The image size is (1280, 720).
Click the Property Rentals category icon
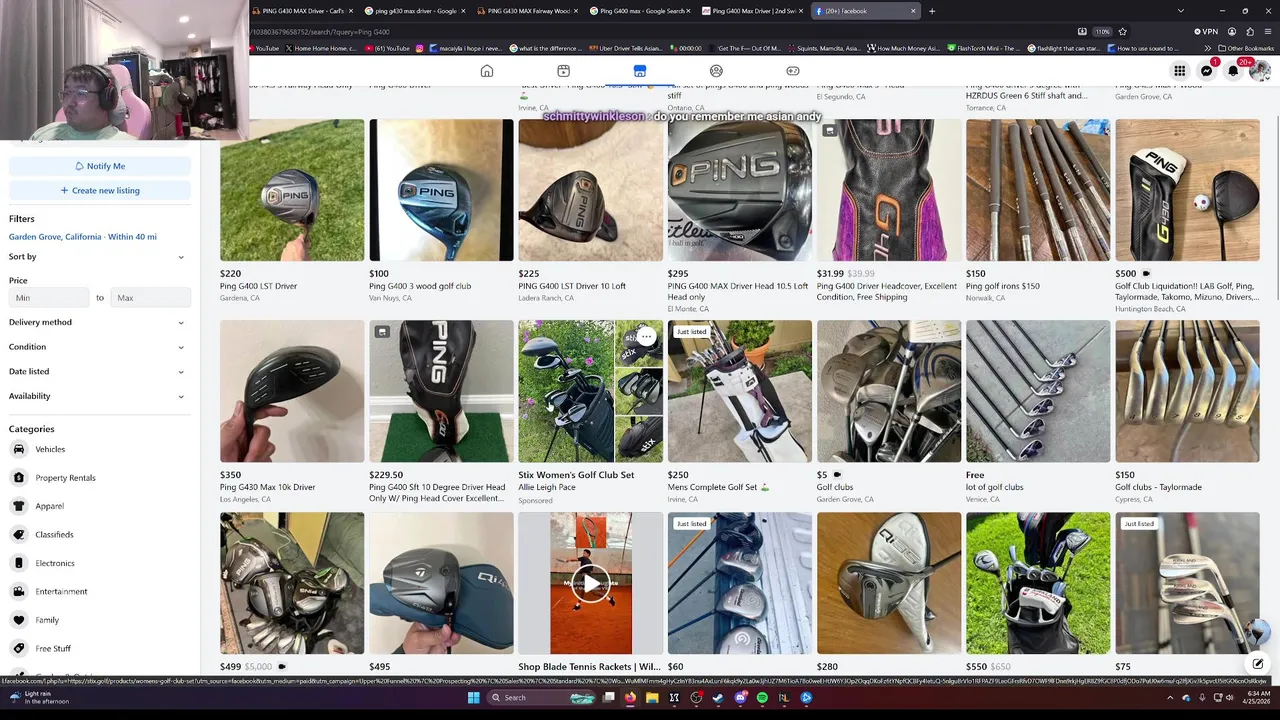click(x=19, y=477)
